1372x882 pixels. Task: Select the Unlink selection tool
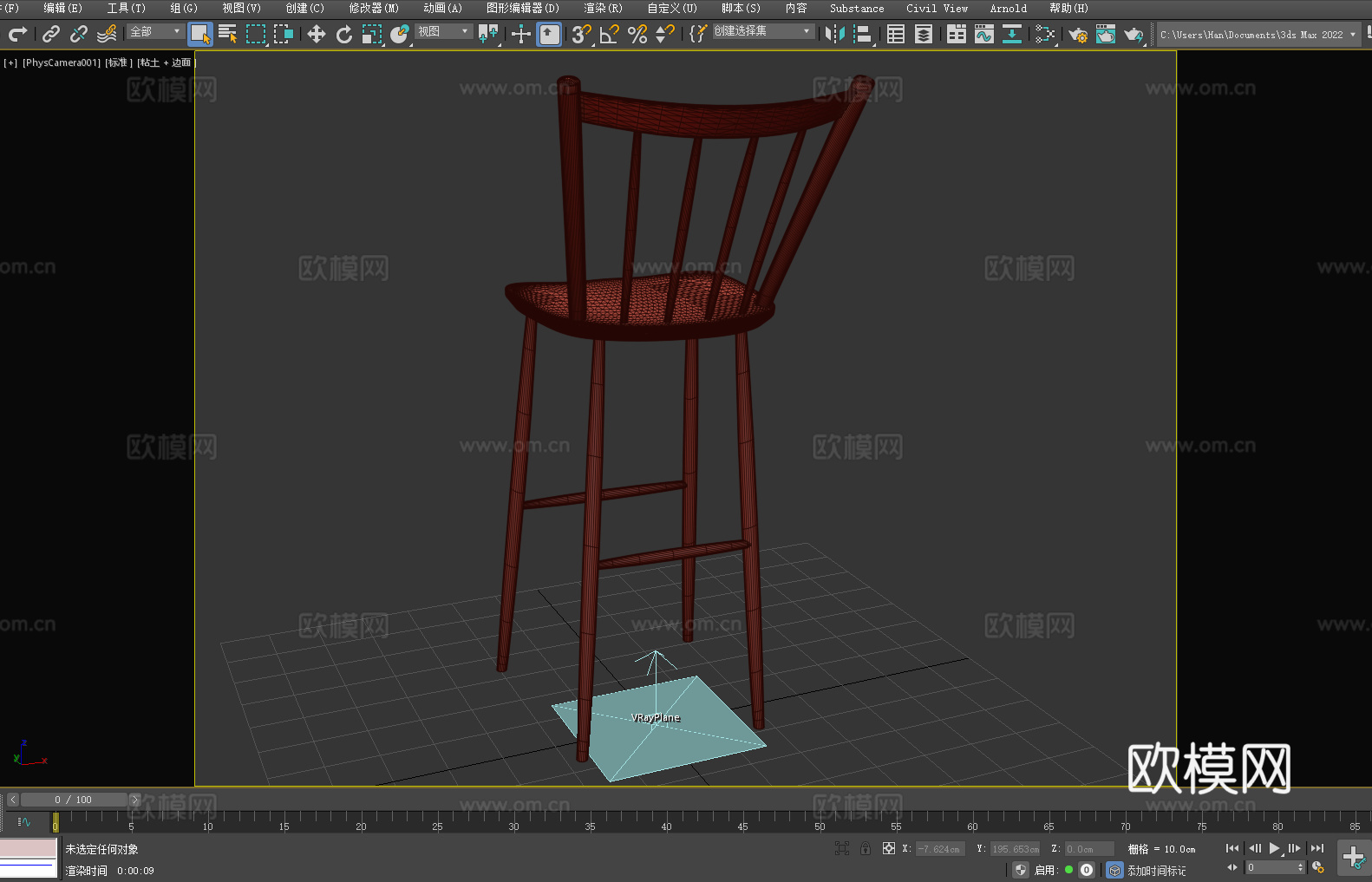[79, 34]
